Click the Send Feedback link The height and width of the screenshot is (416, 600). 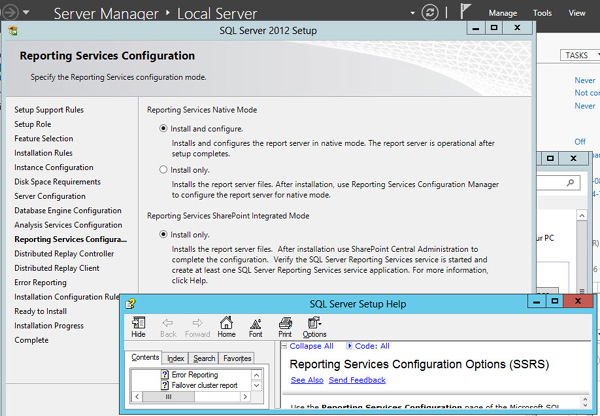click(357, 380)
